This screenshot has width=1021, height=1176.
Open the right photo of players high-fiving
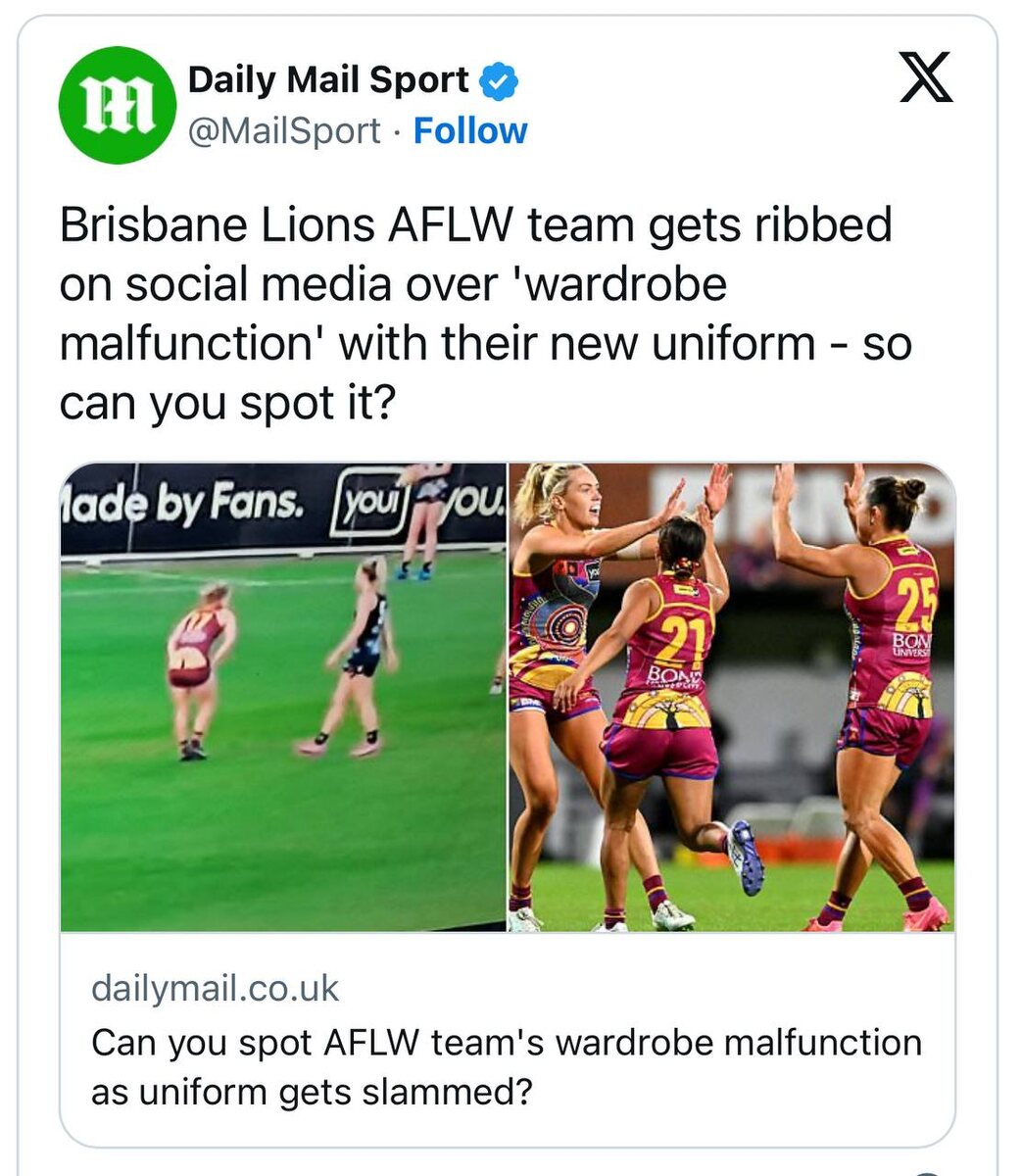point(732,697)
